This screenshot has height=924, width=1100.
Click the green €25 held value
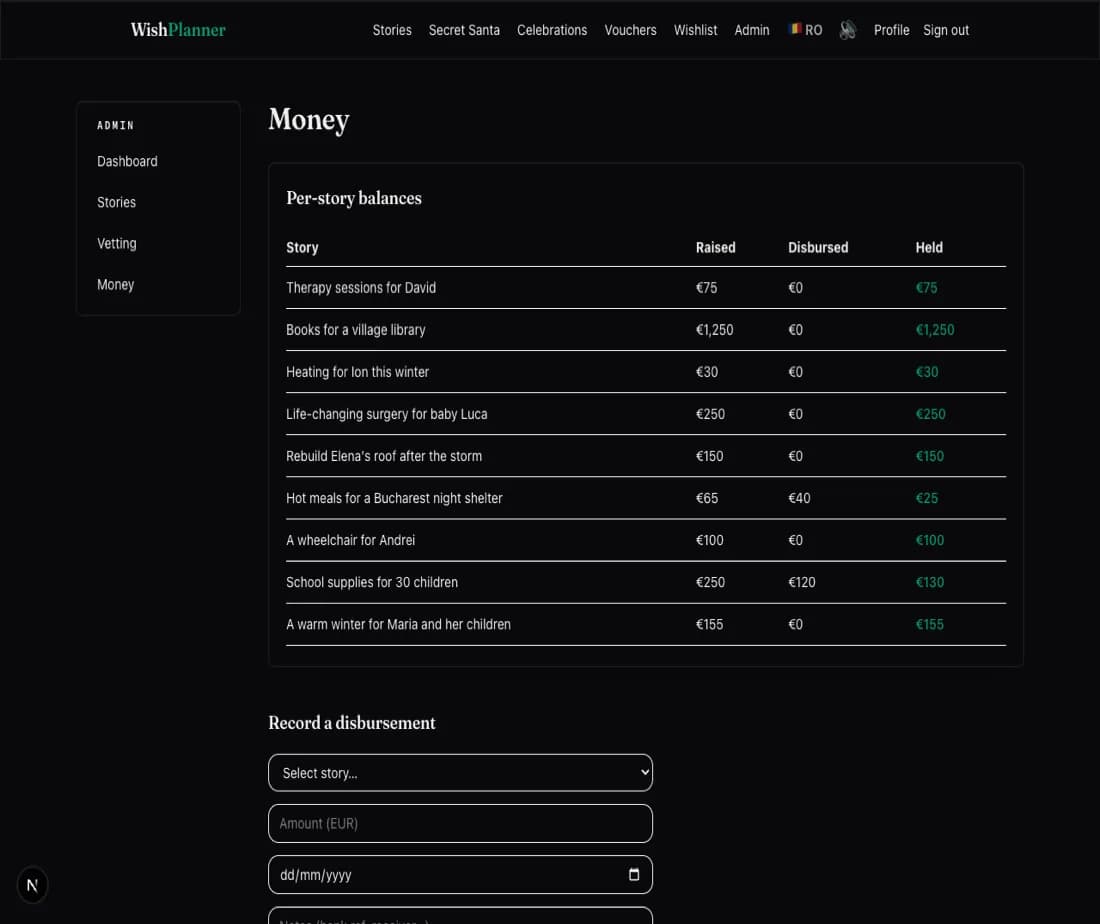927,498
